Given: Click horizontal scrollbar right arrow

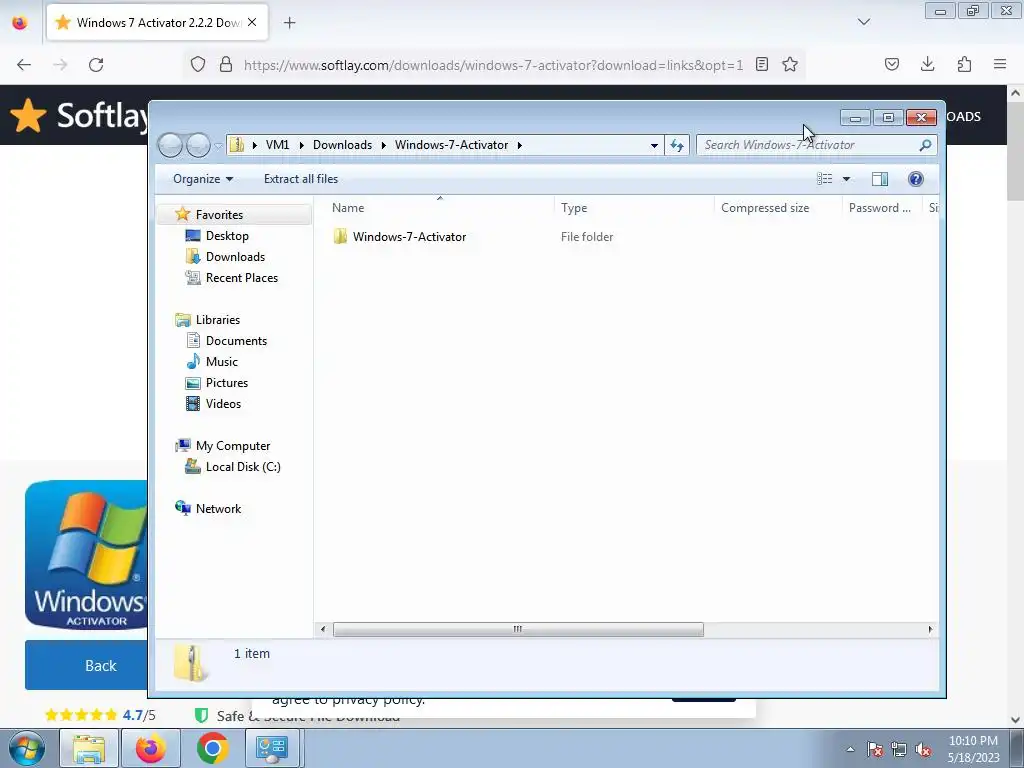Looking at the screenshot, I should (x=930, y=630).
